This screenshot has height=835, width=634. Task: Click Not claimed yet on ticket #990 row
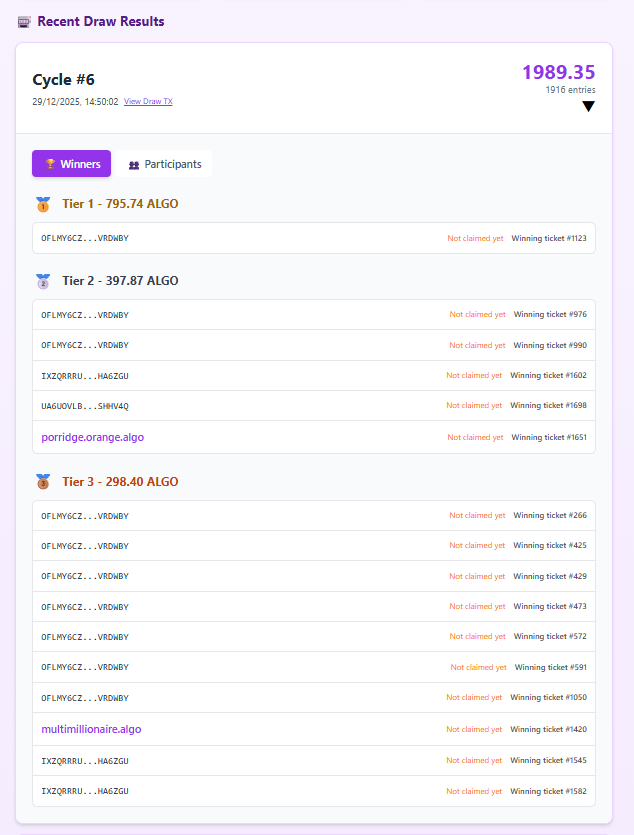point(477,345)
